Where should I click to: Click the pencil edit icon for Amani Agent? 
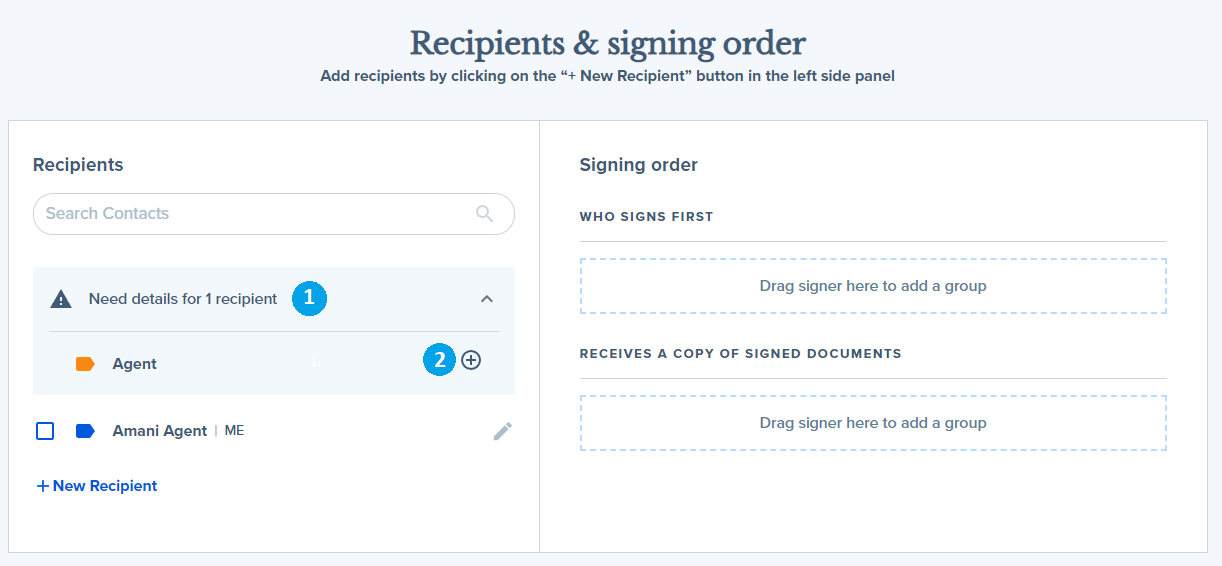(503, 431)
